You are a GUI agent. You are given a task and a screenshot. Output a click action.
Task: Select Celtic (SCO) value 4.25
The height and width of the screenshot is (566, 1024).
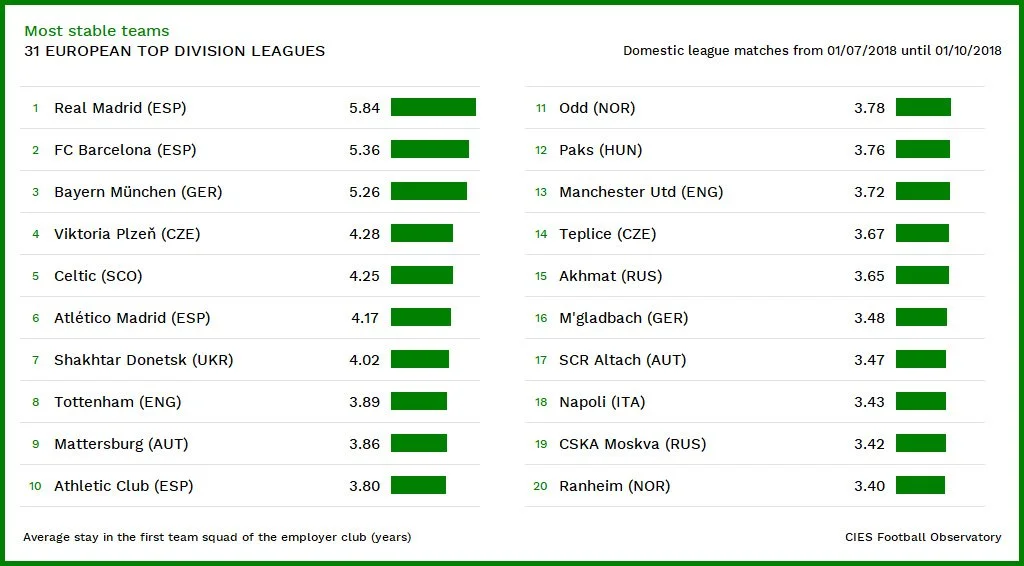pos(364,276)
